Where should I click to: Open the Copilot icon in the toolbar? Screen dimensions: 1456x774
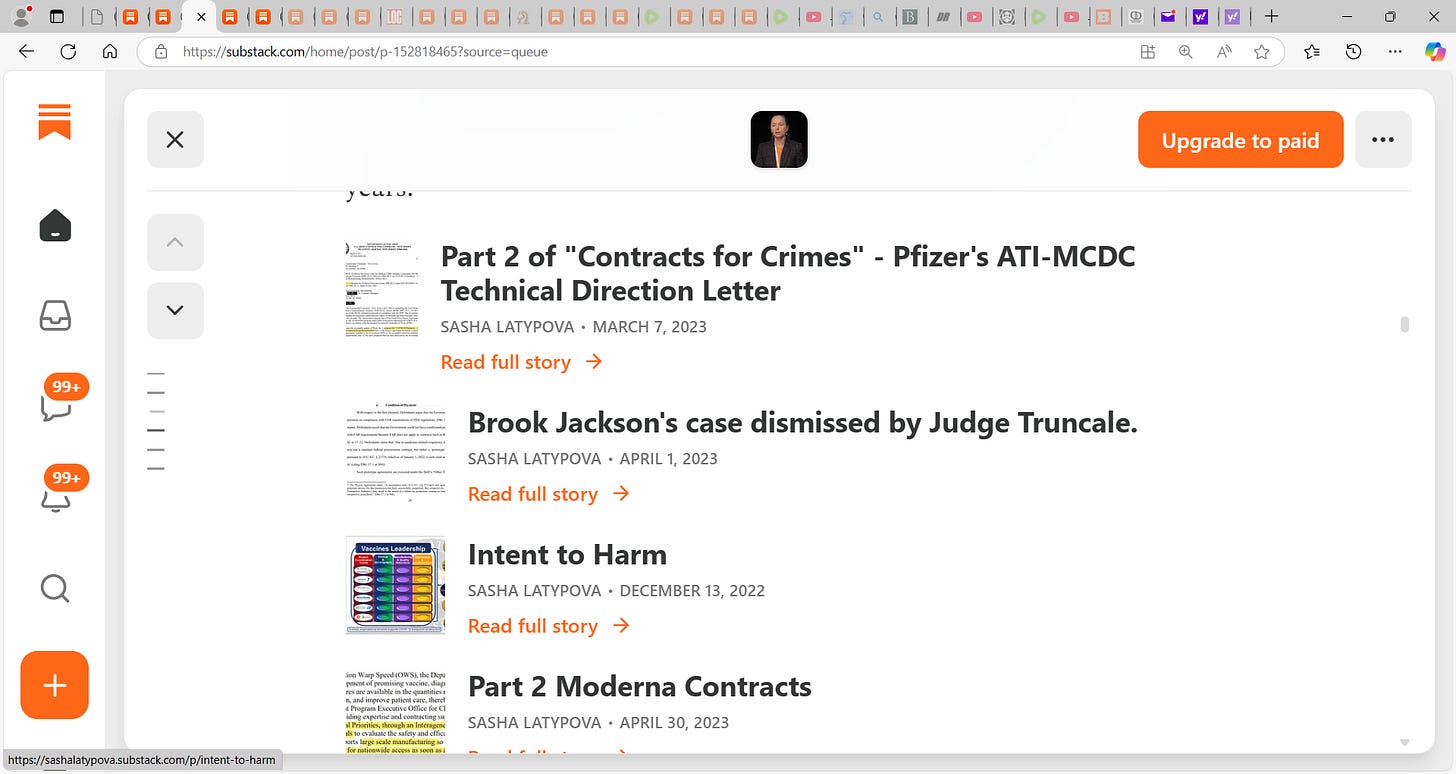(1435, 52)
